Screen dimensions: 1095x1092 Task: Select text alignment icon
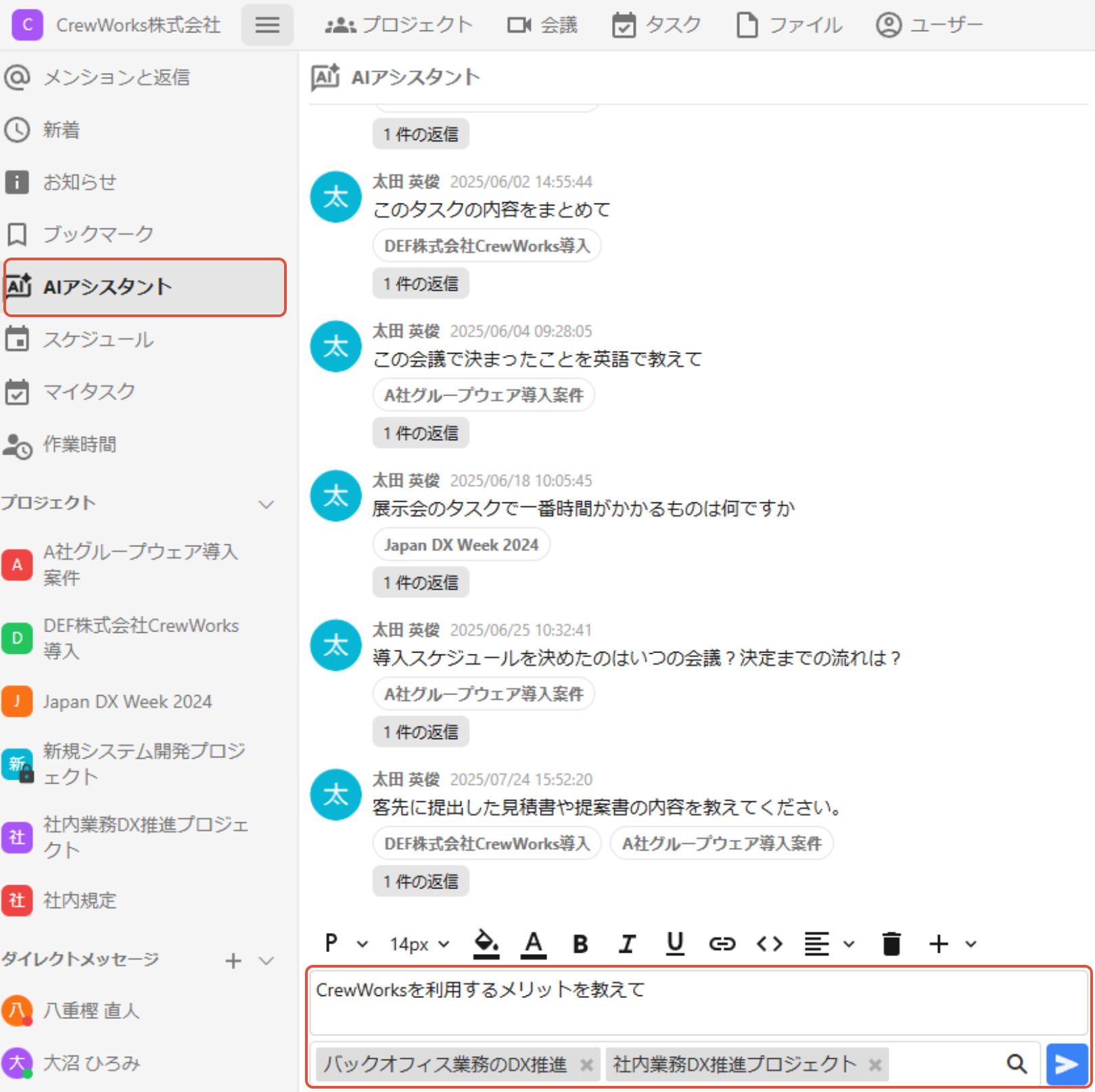(816, 943)
